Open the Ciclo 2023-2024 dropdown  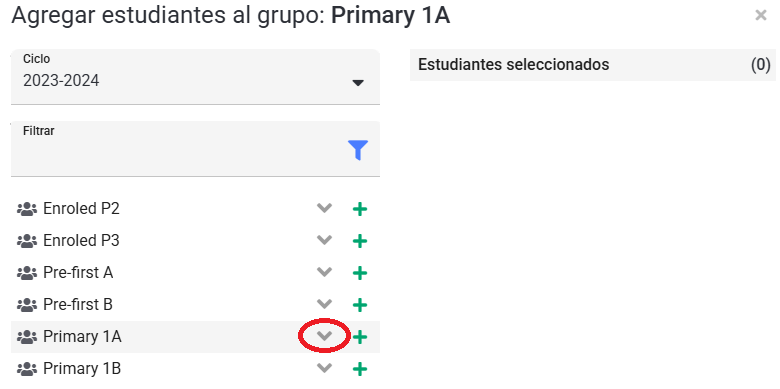195,77
